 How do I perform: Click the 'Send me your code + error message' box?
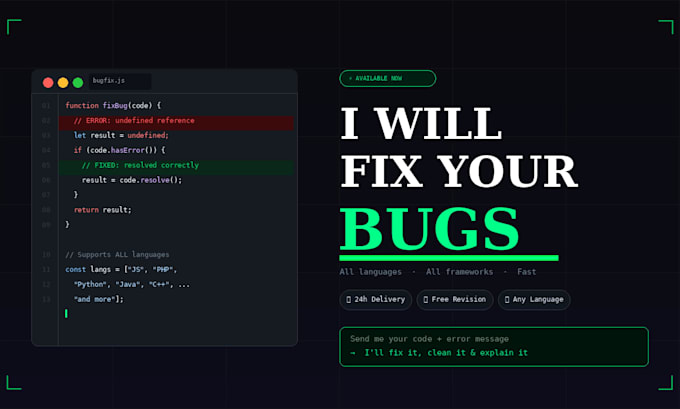click(x=494, y=347)
